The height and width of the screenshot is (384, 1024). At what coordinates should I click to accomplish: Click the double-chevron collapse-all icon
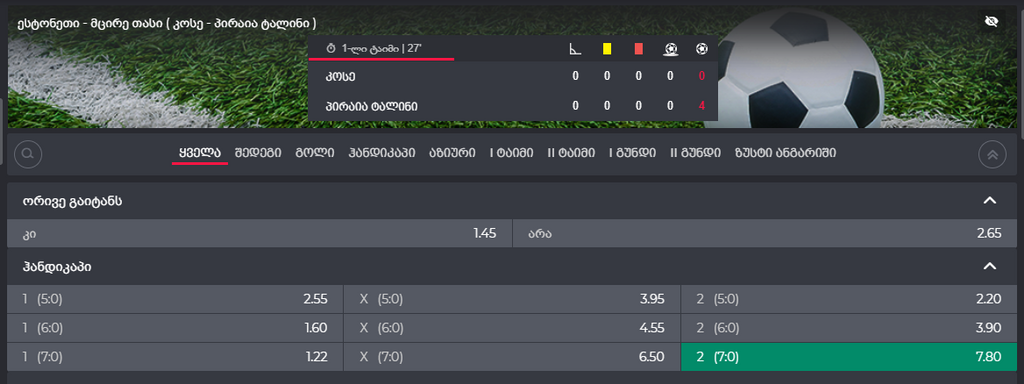pos(992,154)
